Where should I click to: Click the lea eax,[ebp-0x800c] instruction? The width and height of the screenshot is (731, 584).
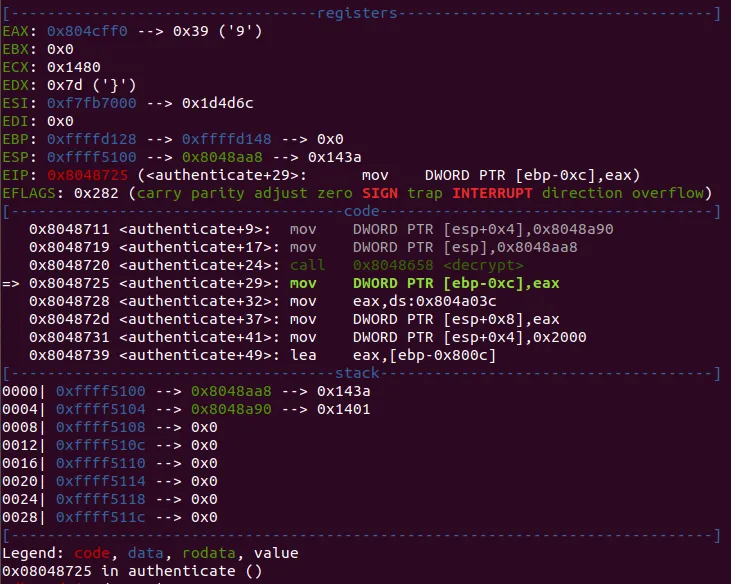pos(393,355)
